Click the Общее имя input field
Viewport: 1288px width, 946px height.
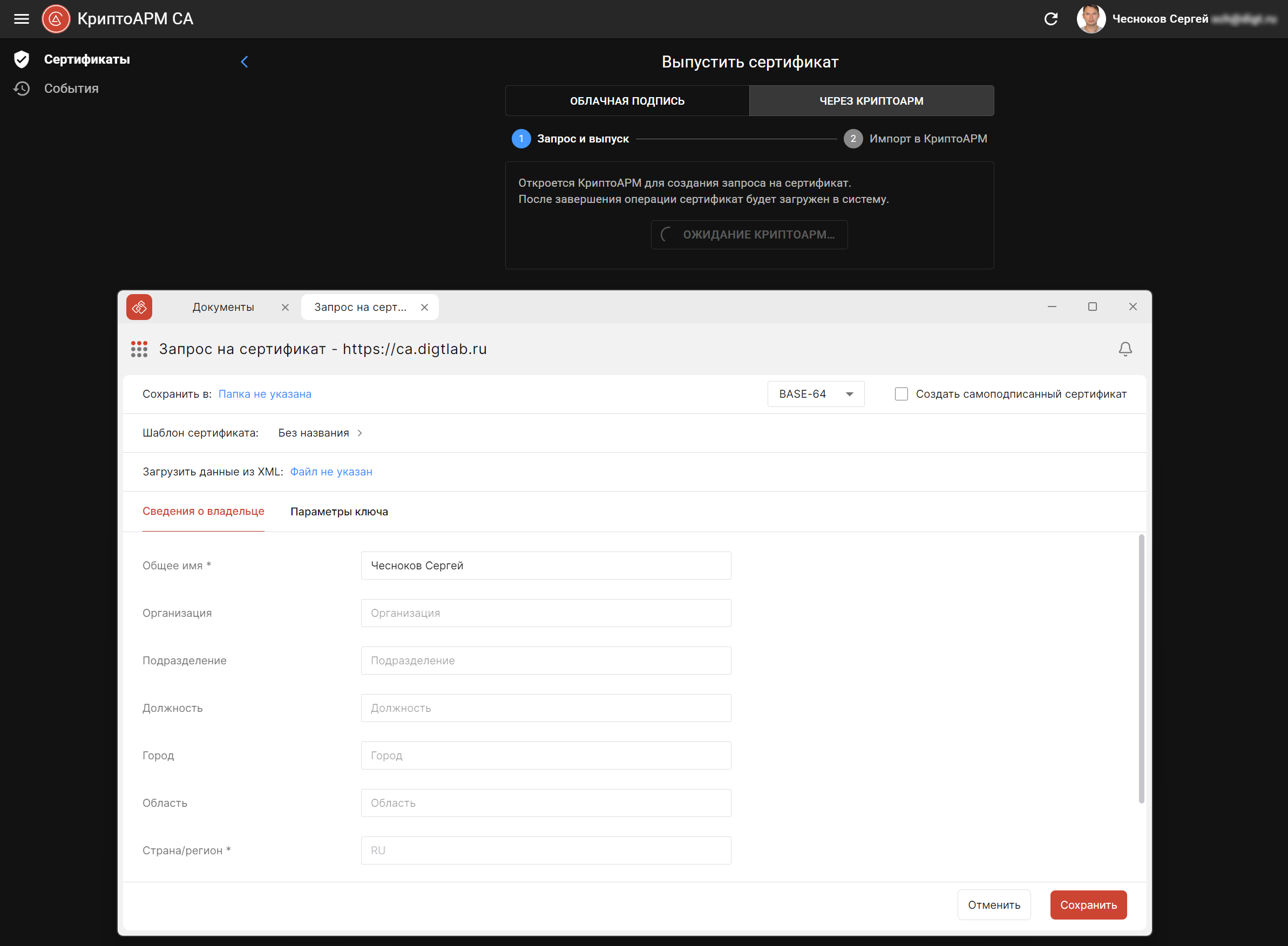[x=546, y=566]
